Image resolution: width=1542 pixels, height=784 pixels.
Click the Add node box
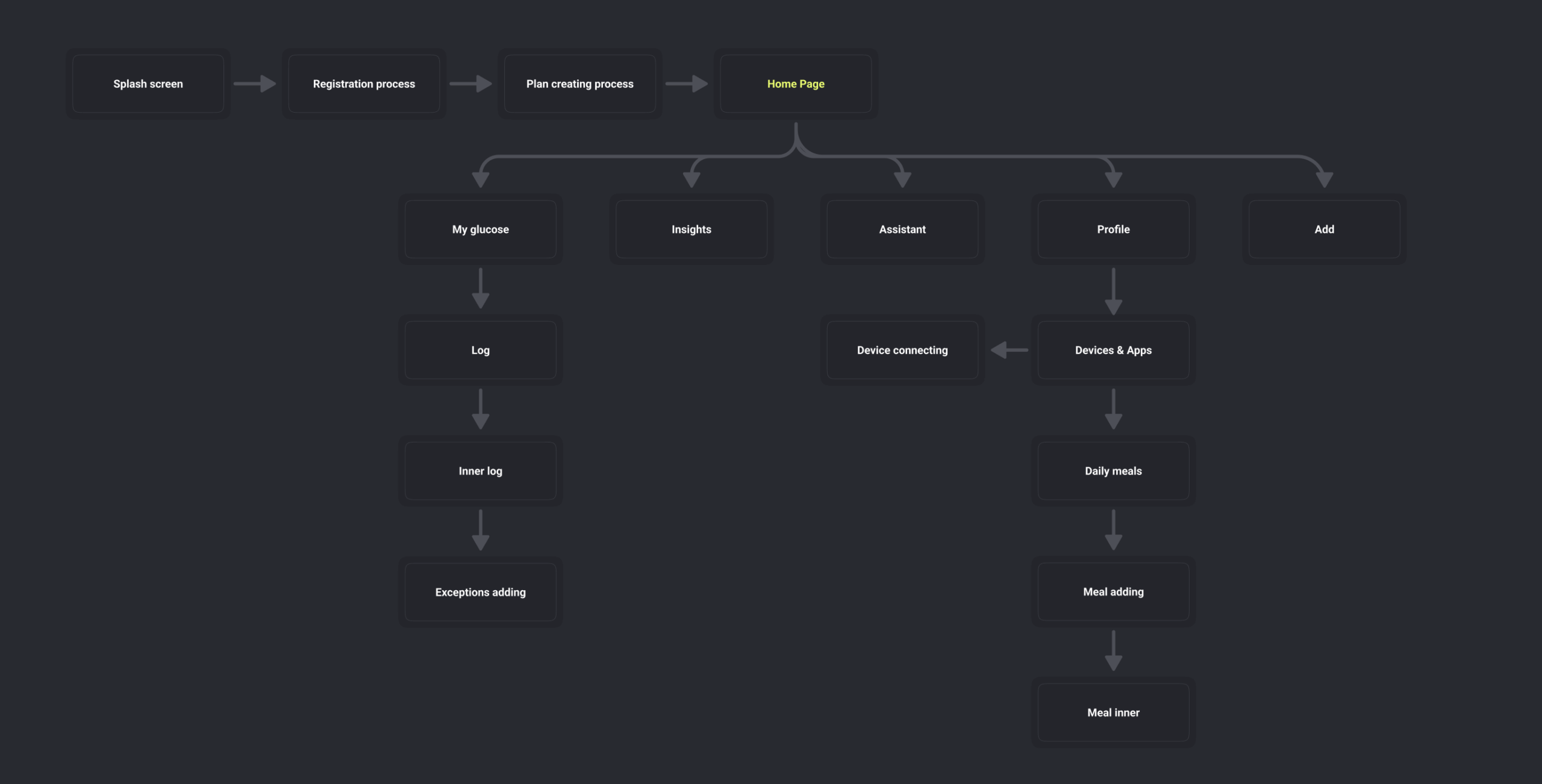pos(1324,229)
